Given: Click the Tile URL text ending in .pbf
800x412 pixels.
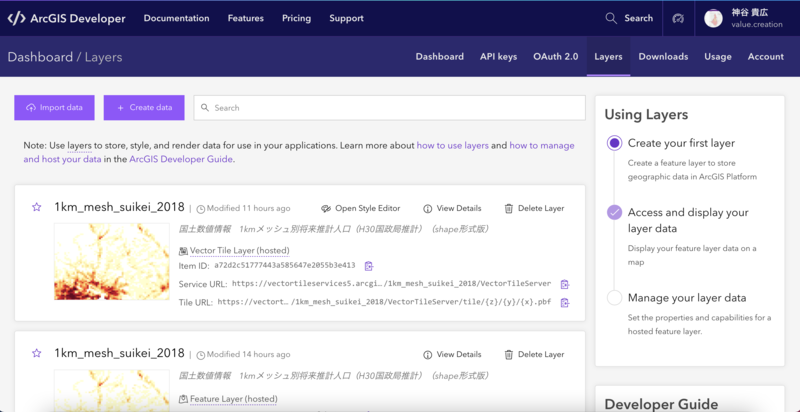Looking at the screenshot, I should coord(384,302).
